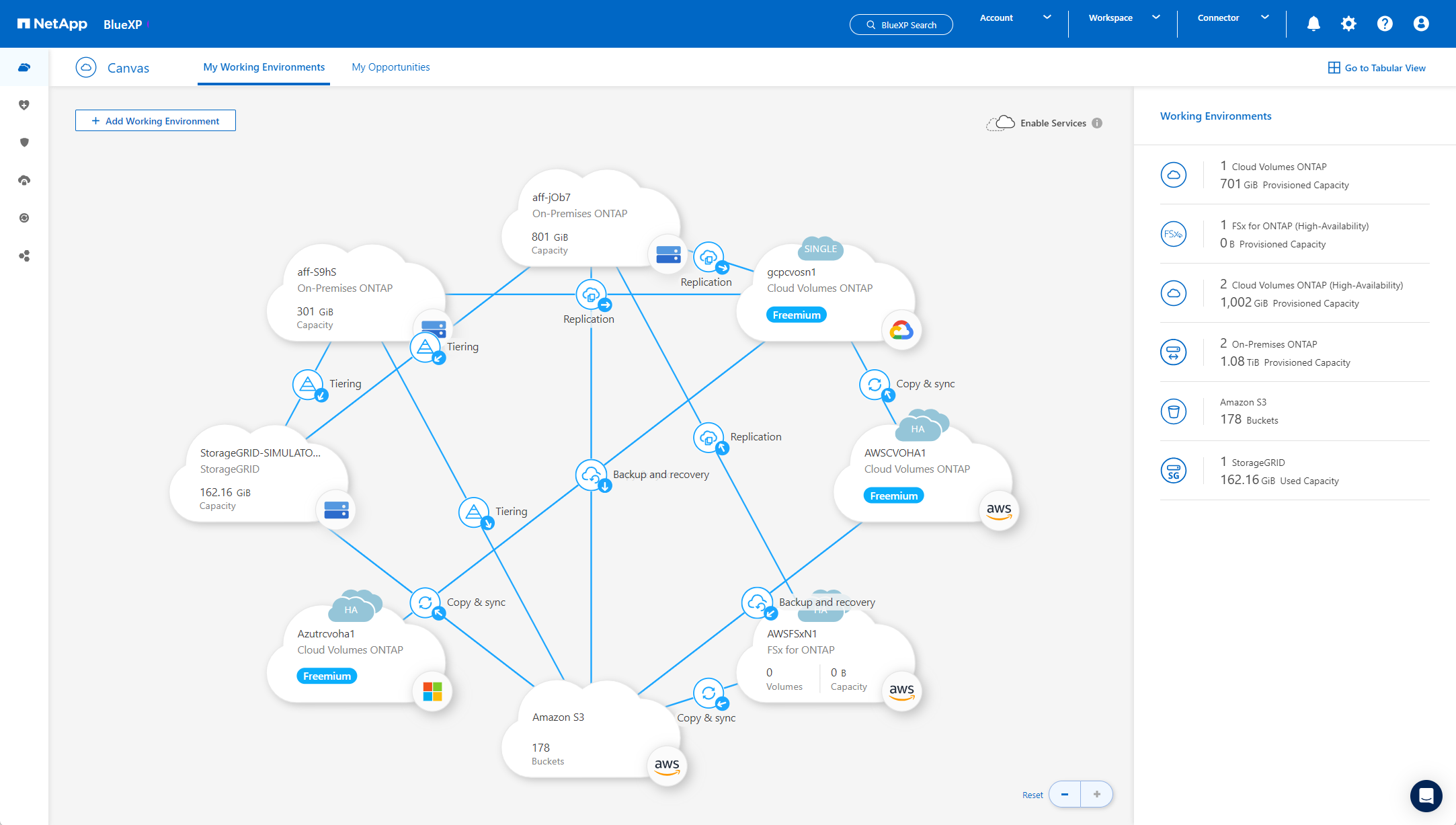This screenshot has width=1456, height=825.
Task: Click the BlueXP Search field
Action: (x=901, y=25)
